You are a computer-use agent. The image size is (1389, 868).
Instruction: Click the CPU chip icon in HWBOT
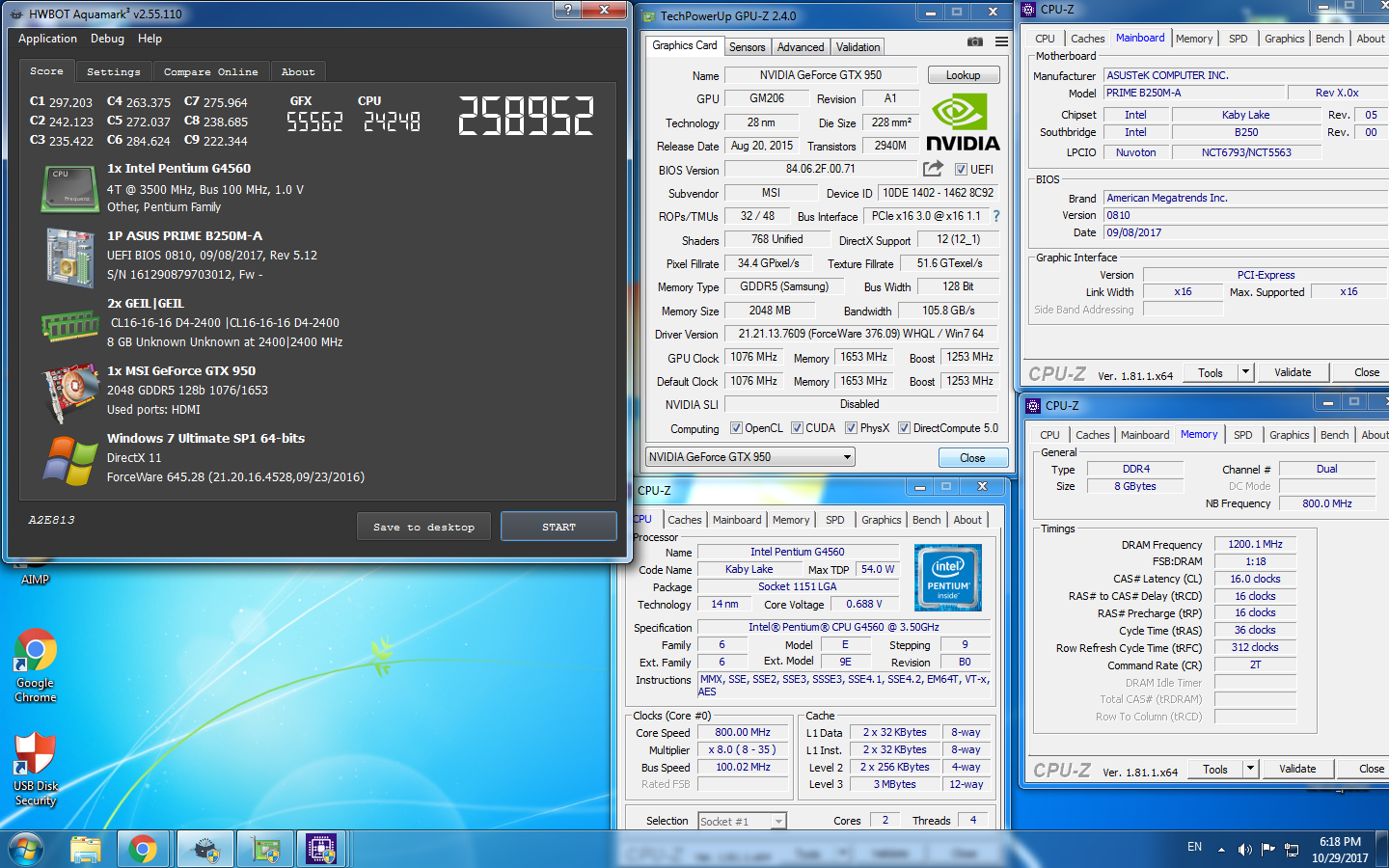pyautogui.click(x=69, y=188)
